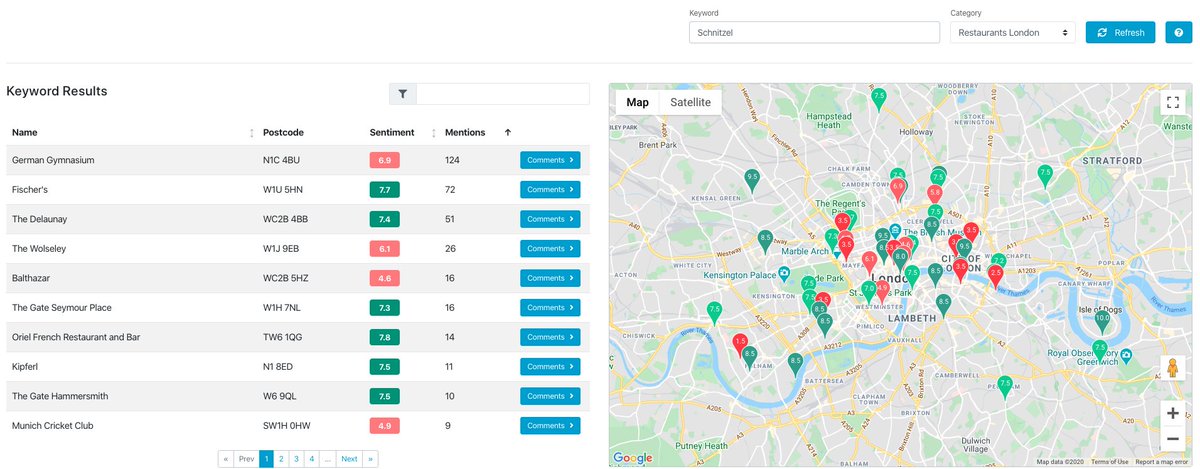Open Comments for The Delaunay
Viewport: 1200px width, 469px height.
point(550,219)
